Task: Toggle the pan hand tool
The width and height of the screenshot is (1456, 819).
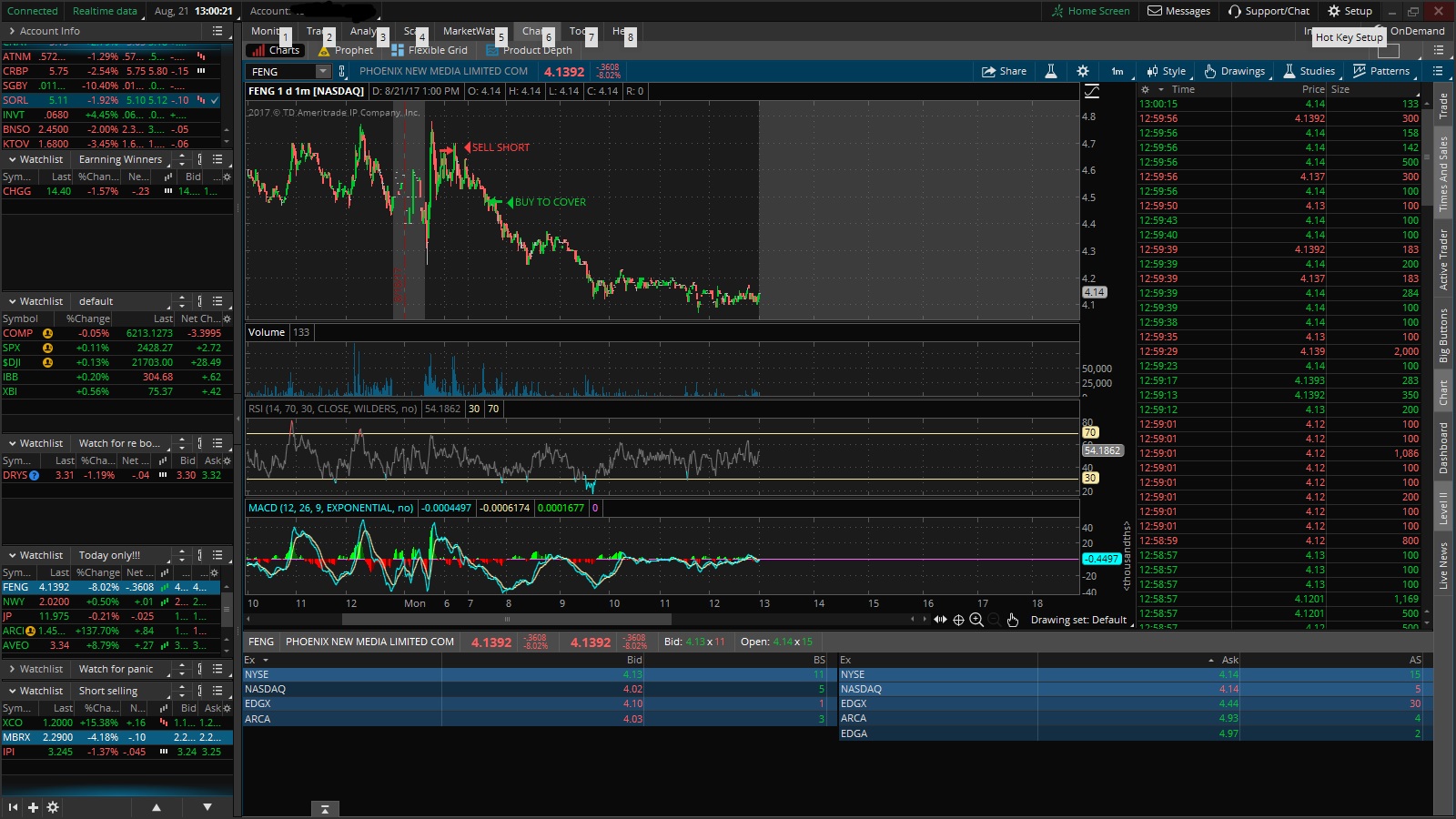Action: 1012,620
